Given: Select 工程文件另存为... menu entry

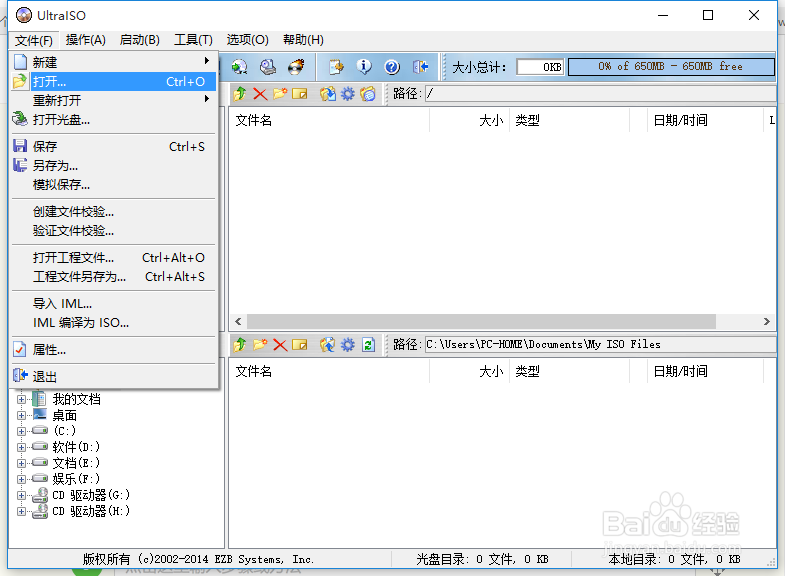Looking at the screenshot, I should (114, 277).
